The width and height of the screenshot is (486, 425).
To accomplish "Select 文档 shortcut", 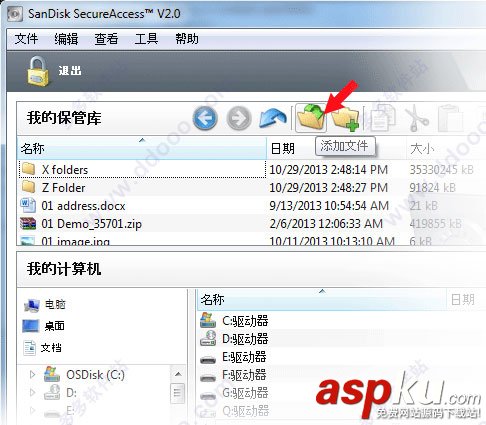I will pyautogui.click(x=51, y=347).
